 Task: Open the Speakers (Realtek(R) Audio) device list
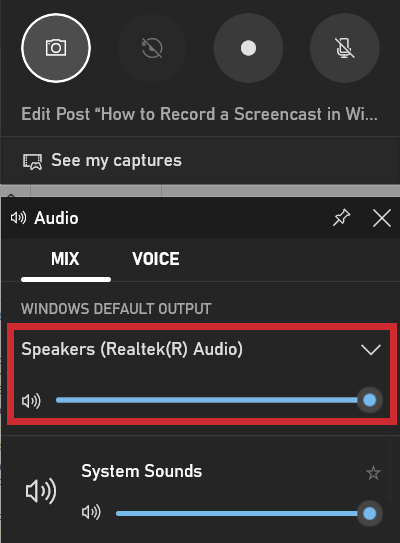pos(201,349)
